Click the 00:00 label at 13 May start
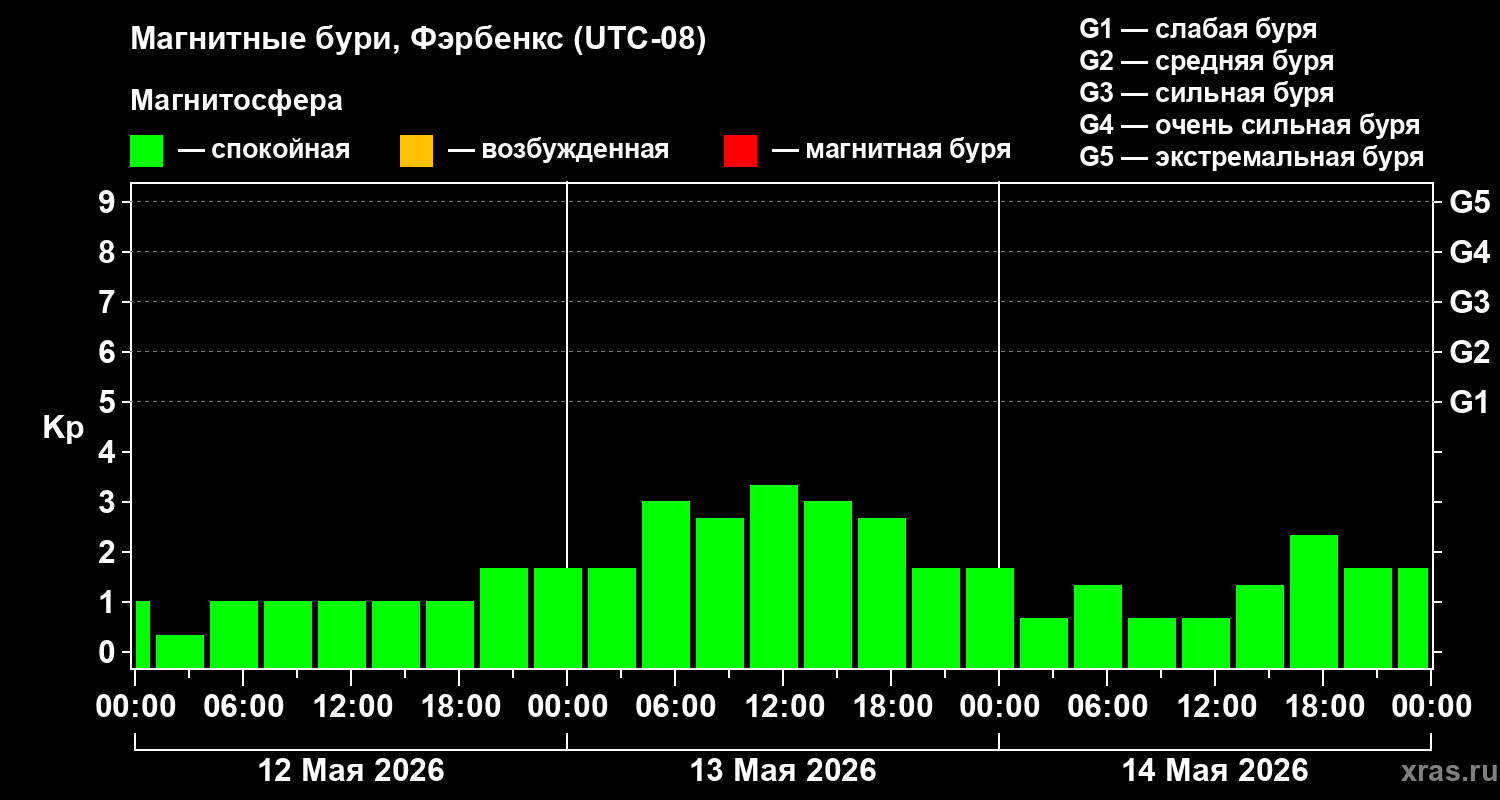 point(566,707)
